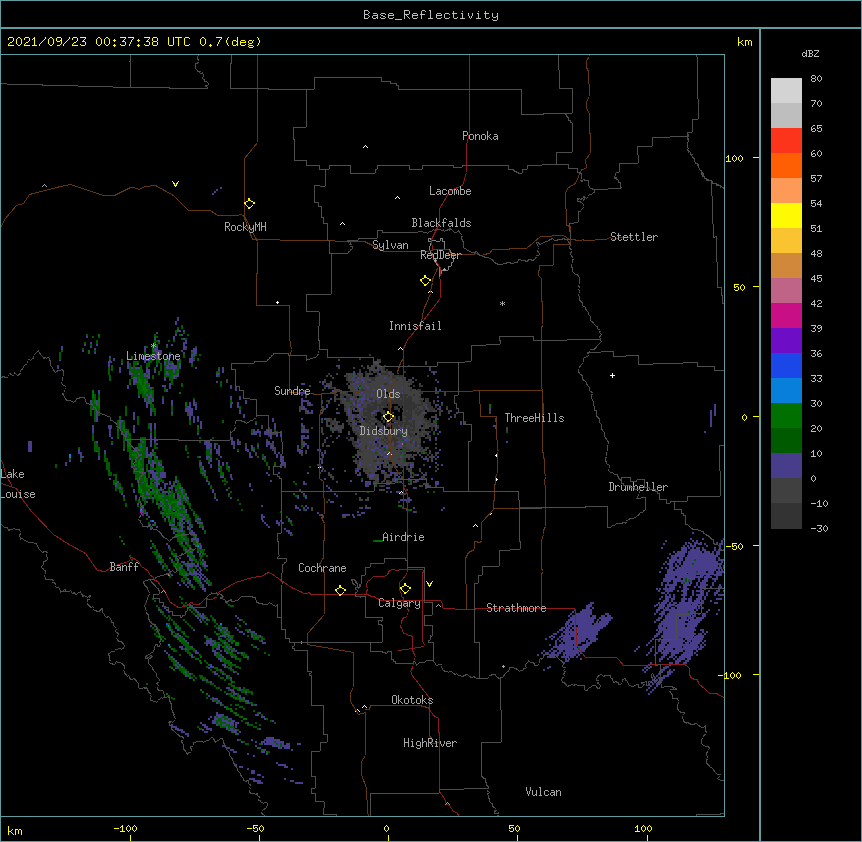Pick the magenta 42–39 dBZ legend swatch
The height and width of the screenshot is (842, 862).
pos(786,315)
